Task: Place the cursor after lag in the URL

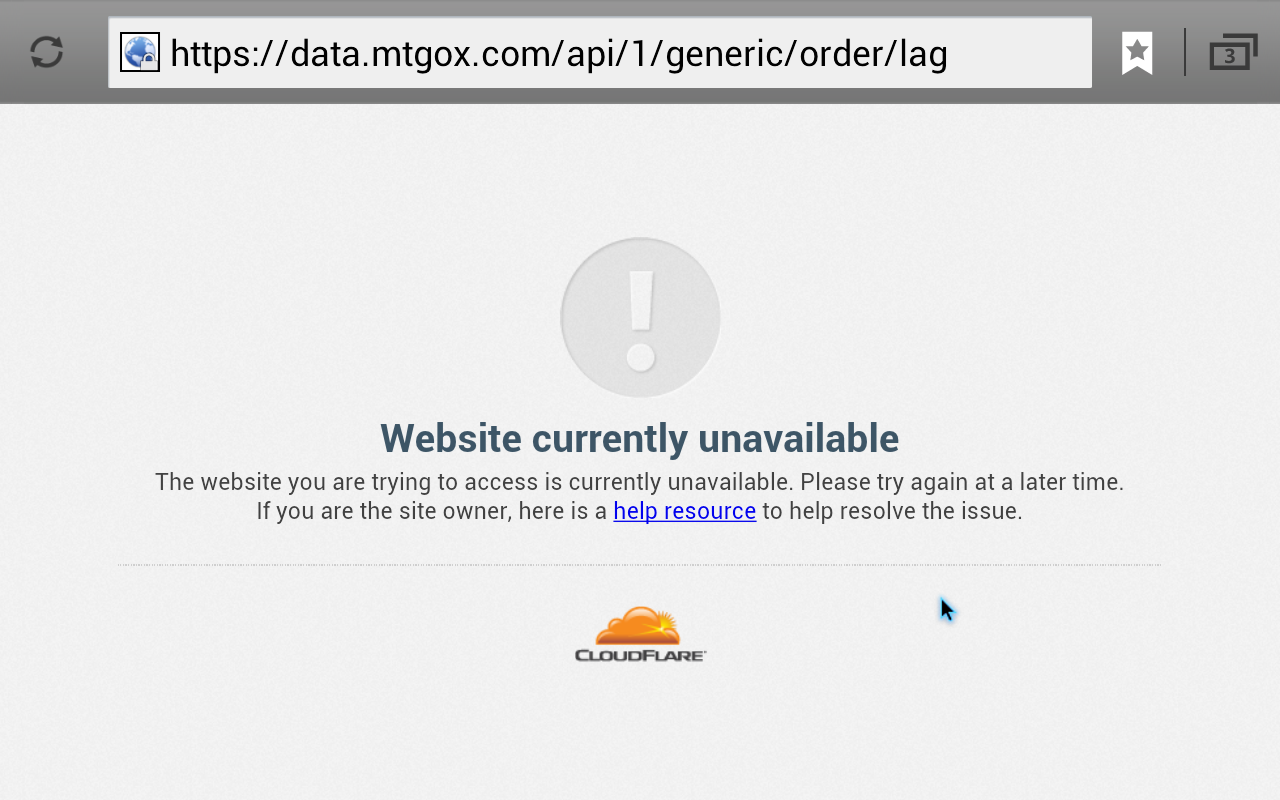Action: [949, 53]
